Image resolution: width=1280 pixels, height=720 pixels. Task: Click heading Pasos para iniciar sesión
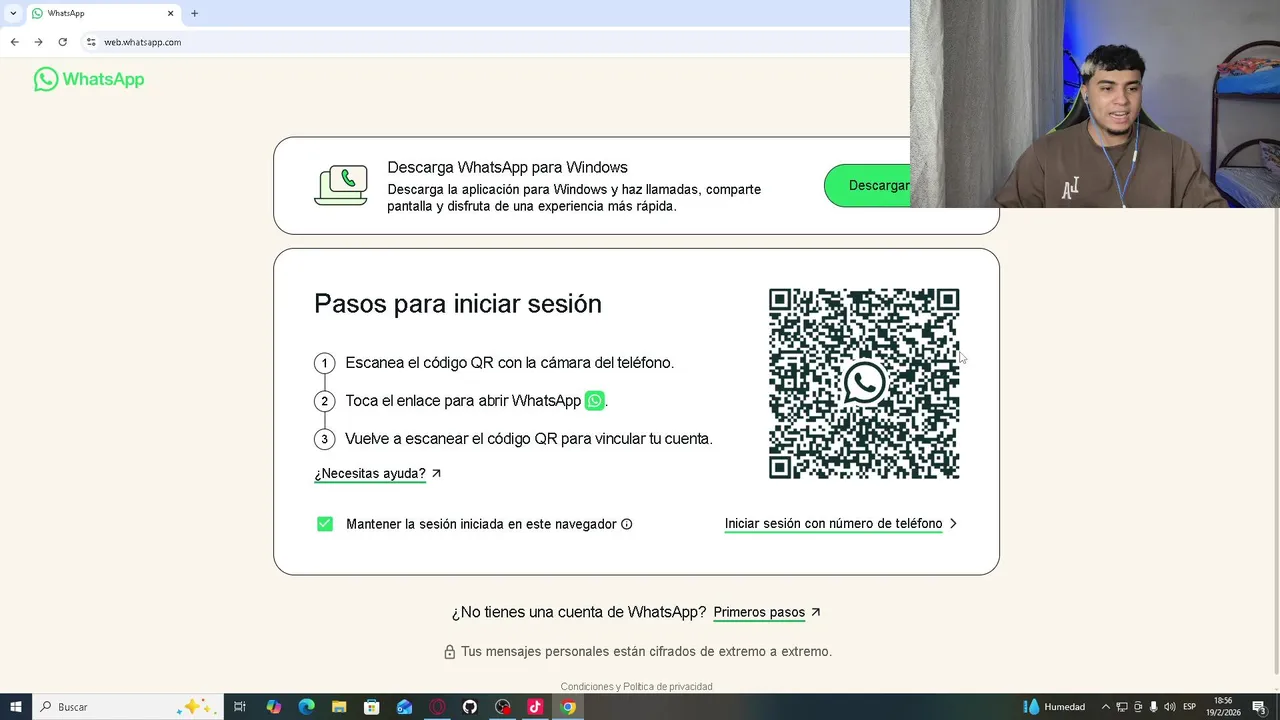pos(458,304)
